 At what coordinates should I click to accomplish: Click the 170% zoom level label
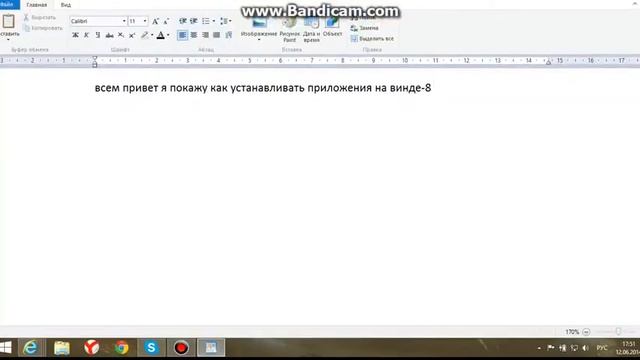(572, 332)
